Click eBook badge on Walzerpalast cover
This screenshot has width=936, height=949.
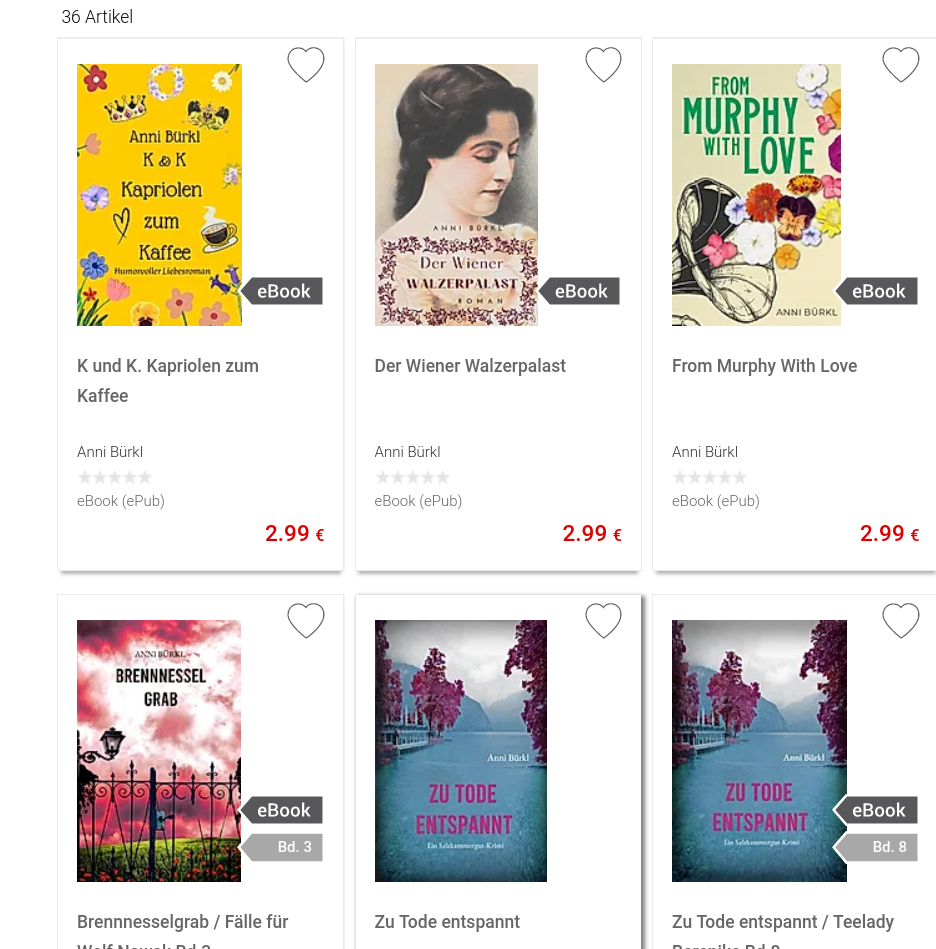(580, 291)
